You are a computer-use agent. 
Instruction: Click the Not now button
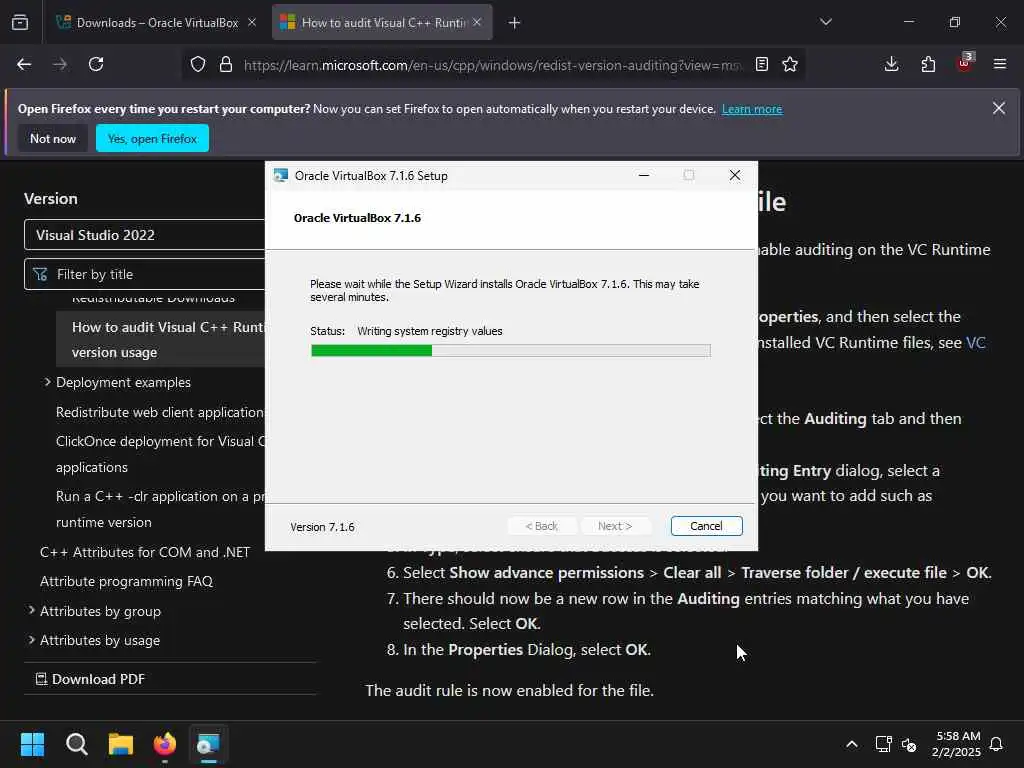(x=53, y=138)
